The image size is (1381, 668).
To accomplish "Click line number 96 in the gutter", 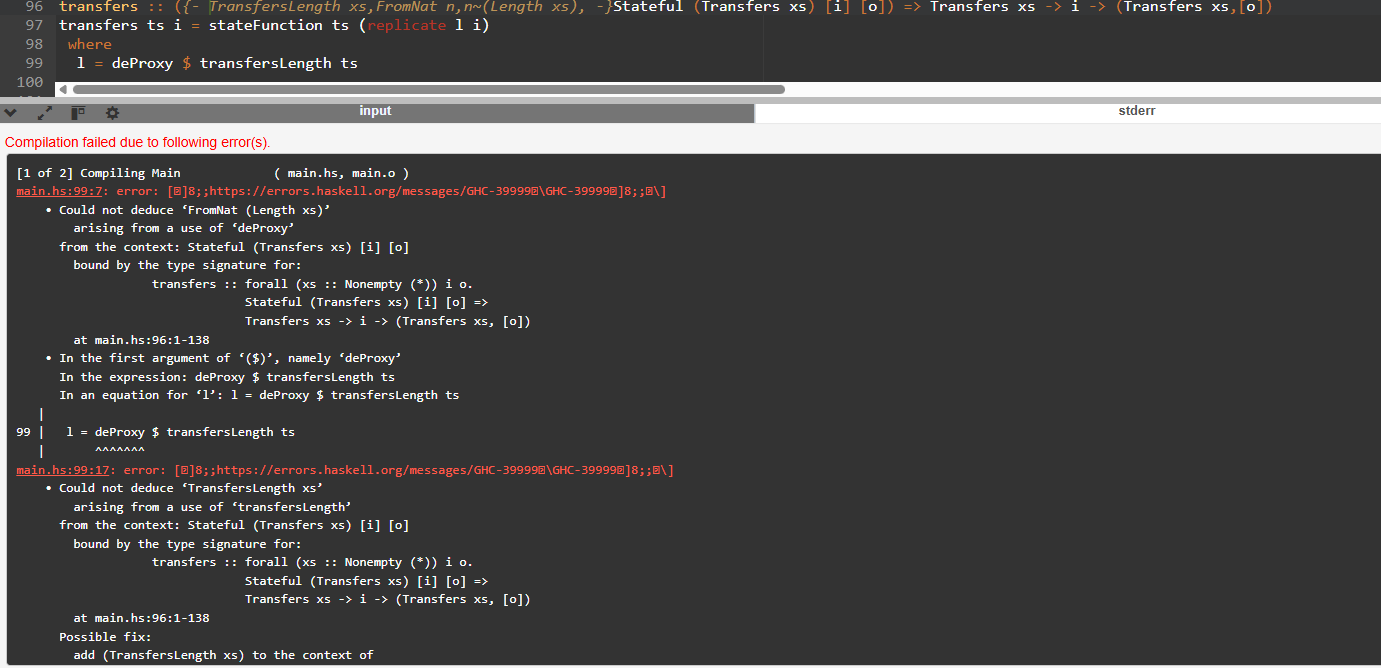I will (34, 6).
